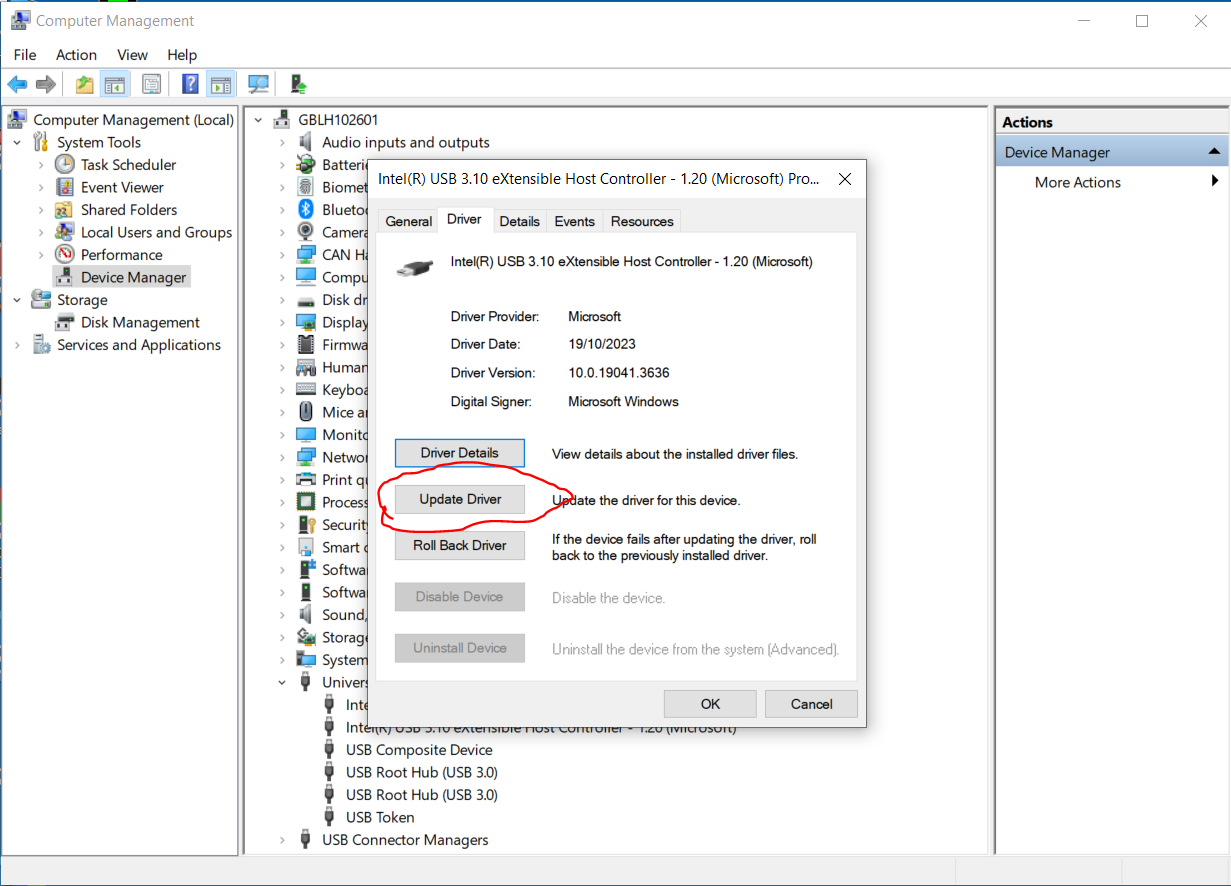Open the More Actions submenu arrow
The image size is (1231, 886).
pyautogui.click(x=1215, y=181)
